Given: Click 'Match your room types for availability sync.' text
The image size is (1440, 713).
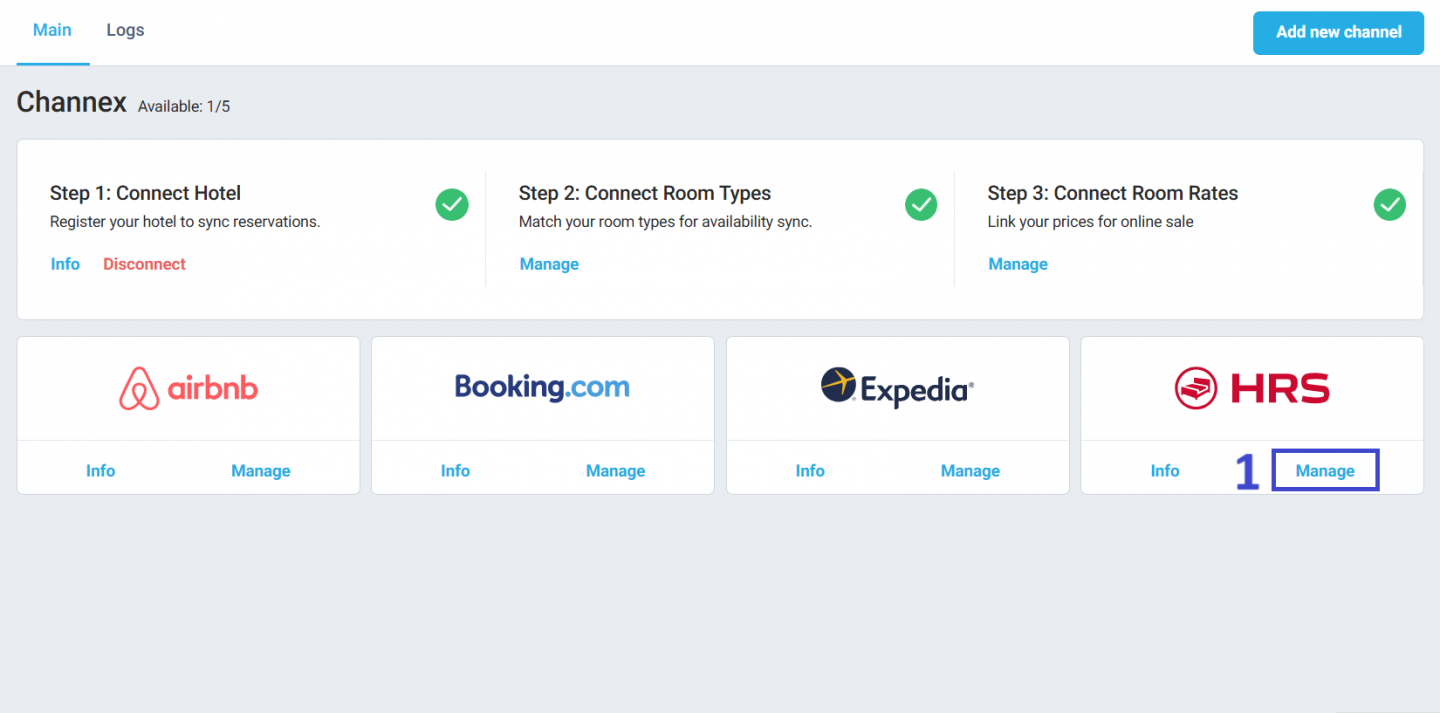Looking at the screenshot, I should click(x=665, y=222).
